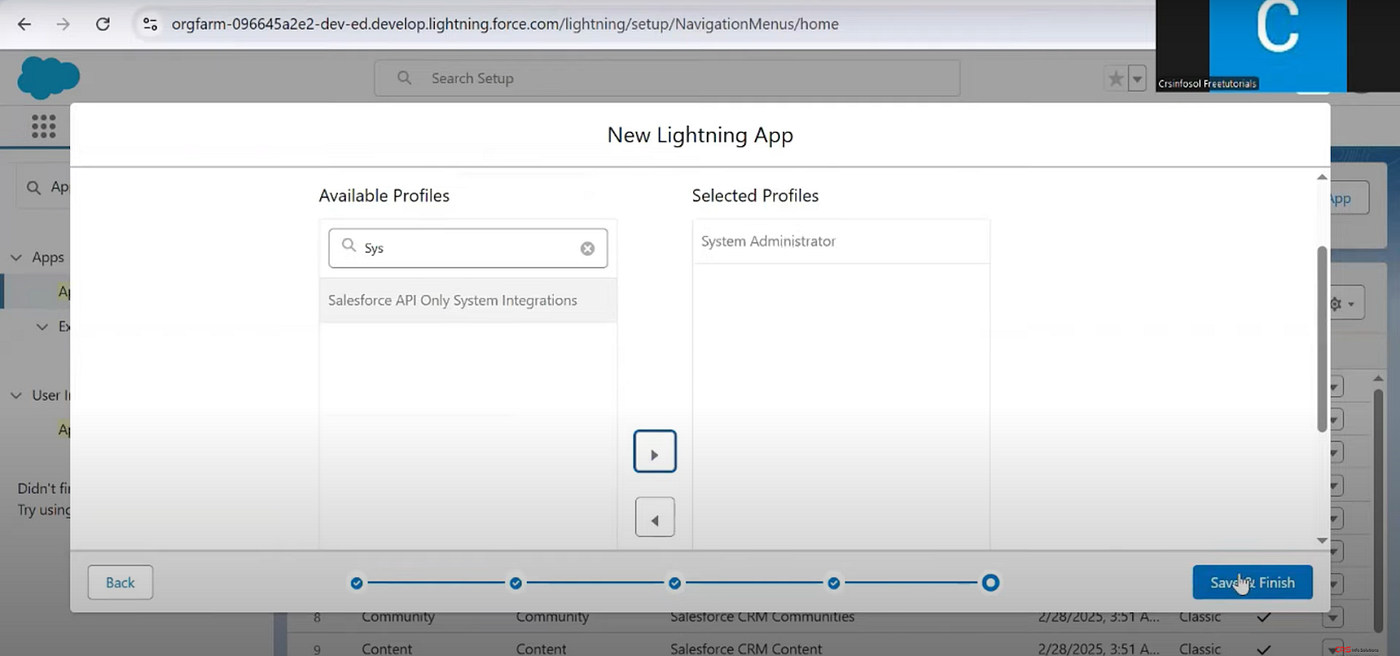
Task: Click row number 8 cell
Action: click(317, 617)
